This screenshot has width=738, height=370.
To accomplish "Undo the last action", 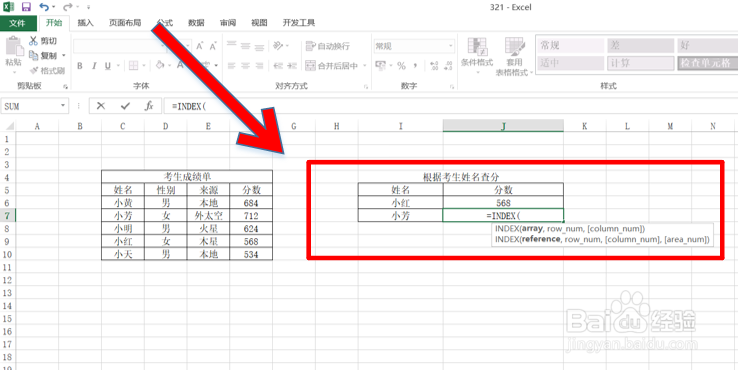I will tap(44, 7).
